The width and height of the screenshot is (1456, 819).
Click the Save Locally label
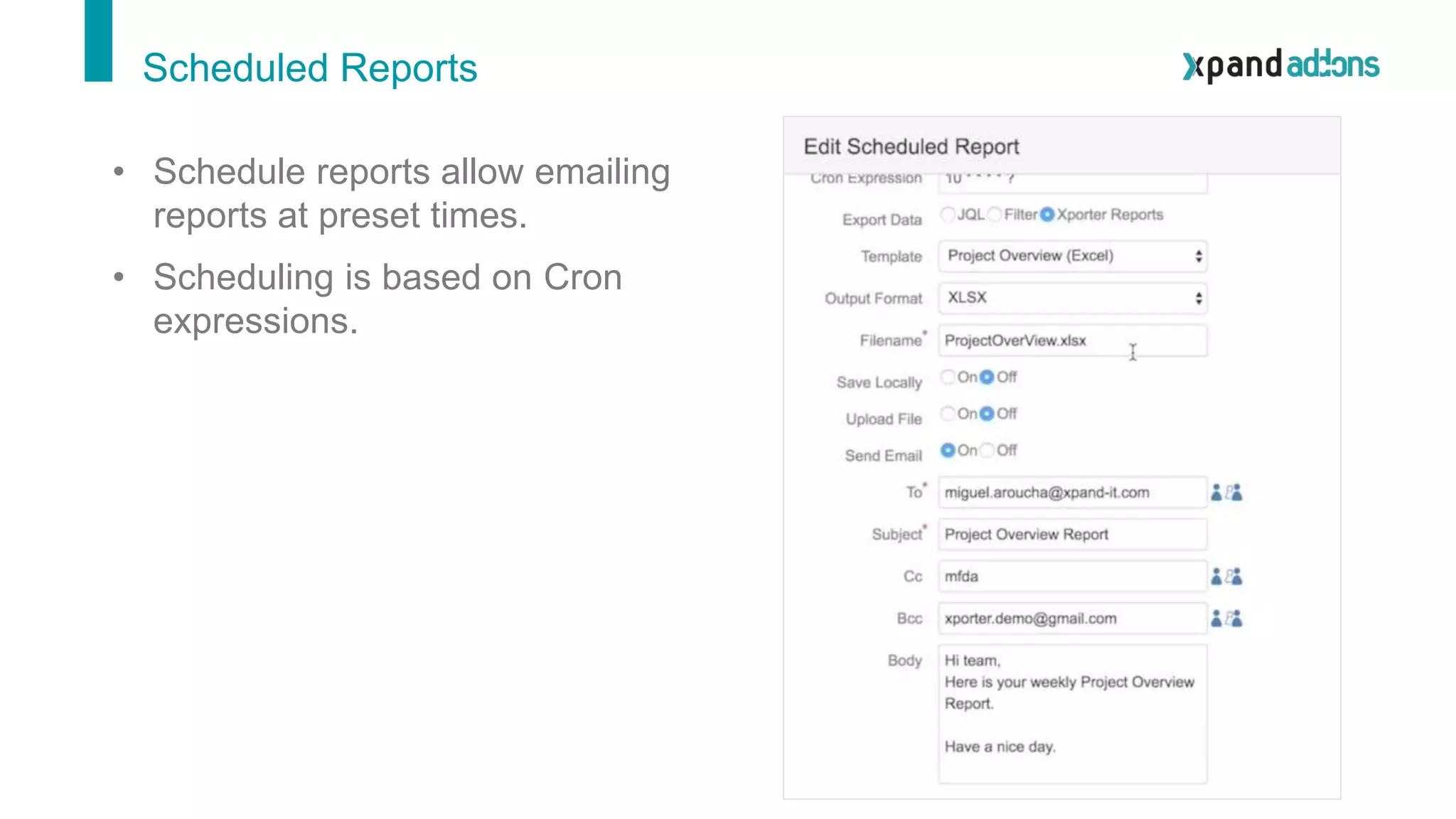tap(879, 382)
